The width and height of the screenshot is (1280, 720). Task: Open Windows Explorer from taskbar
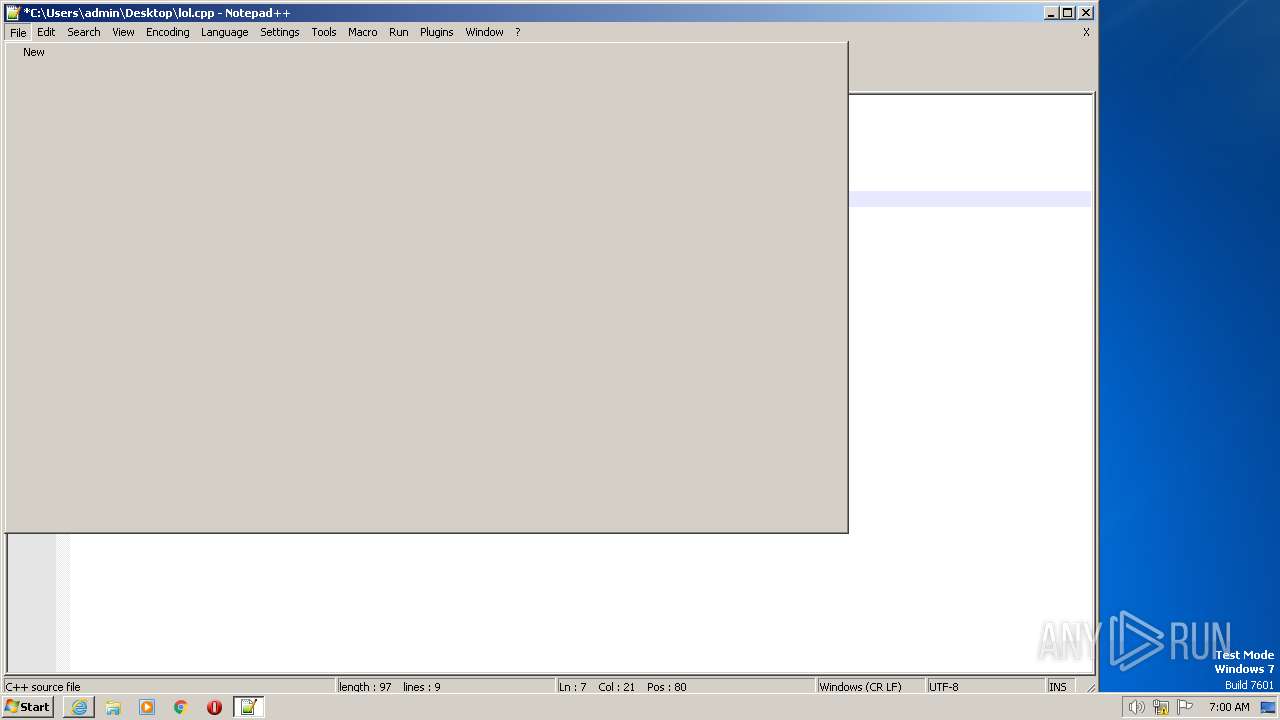(113, 707)
